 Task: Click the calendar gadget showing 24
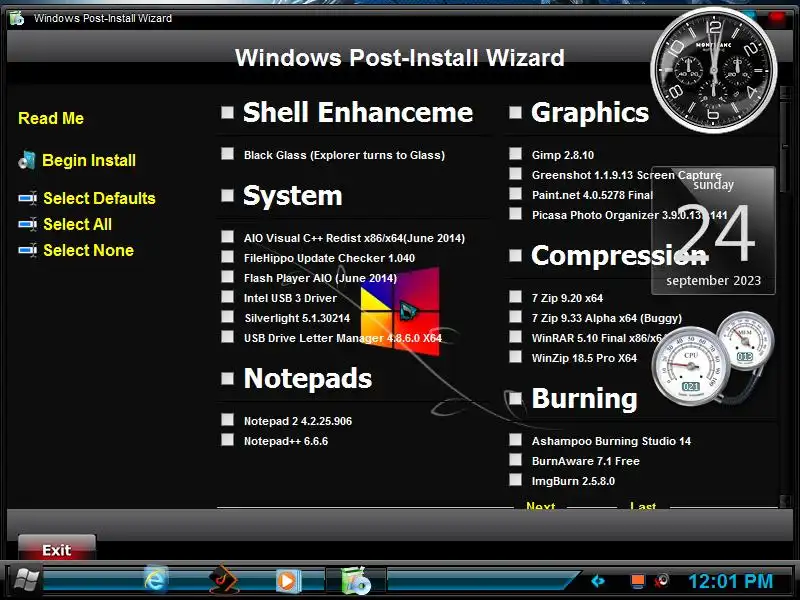(713, 231)
